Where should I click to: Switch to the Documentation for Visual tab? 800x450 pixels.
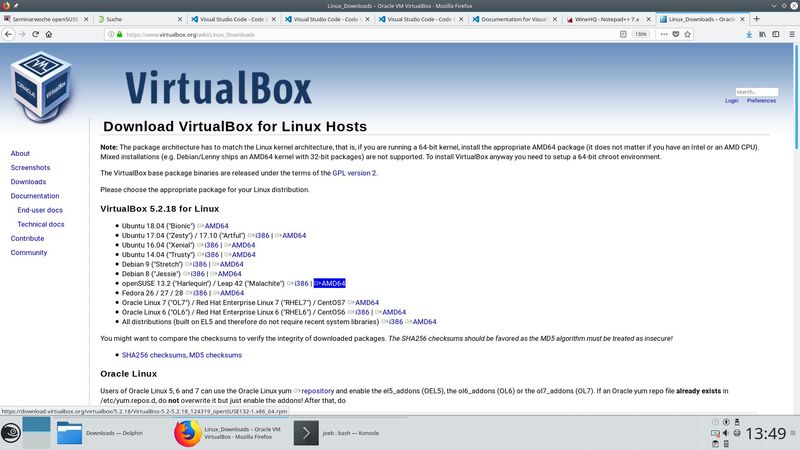[x=514, y=19]
